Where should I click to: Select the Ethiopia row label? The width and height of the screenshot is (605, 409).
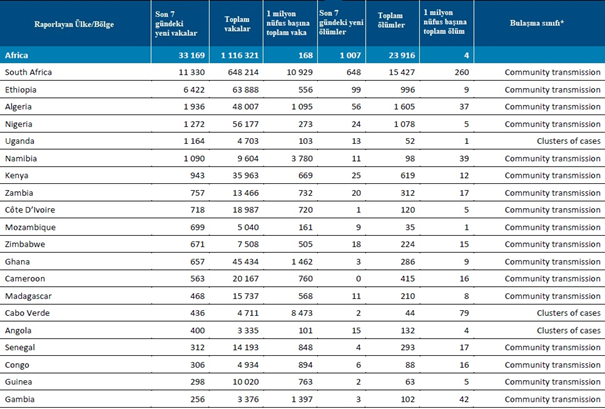click(x=26, y=90)
